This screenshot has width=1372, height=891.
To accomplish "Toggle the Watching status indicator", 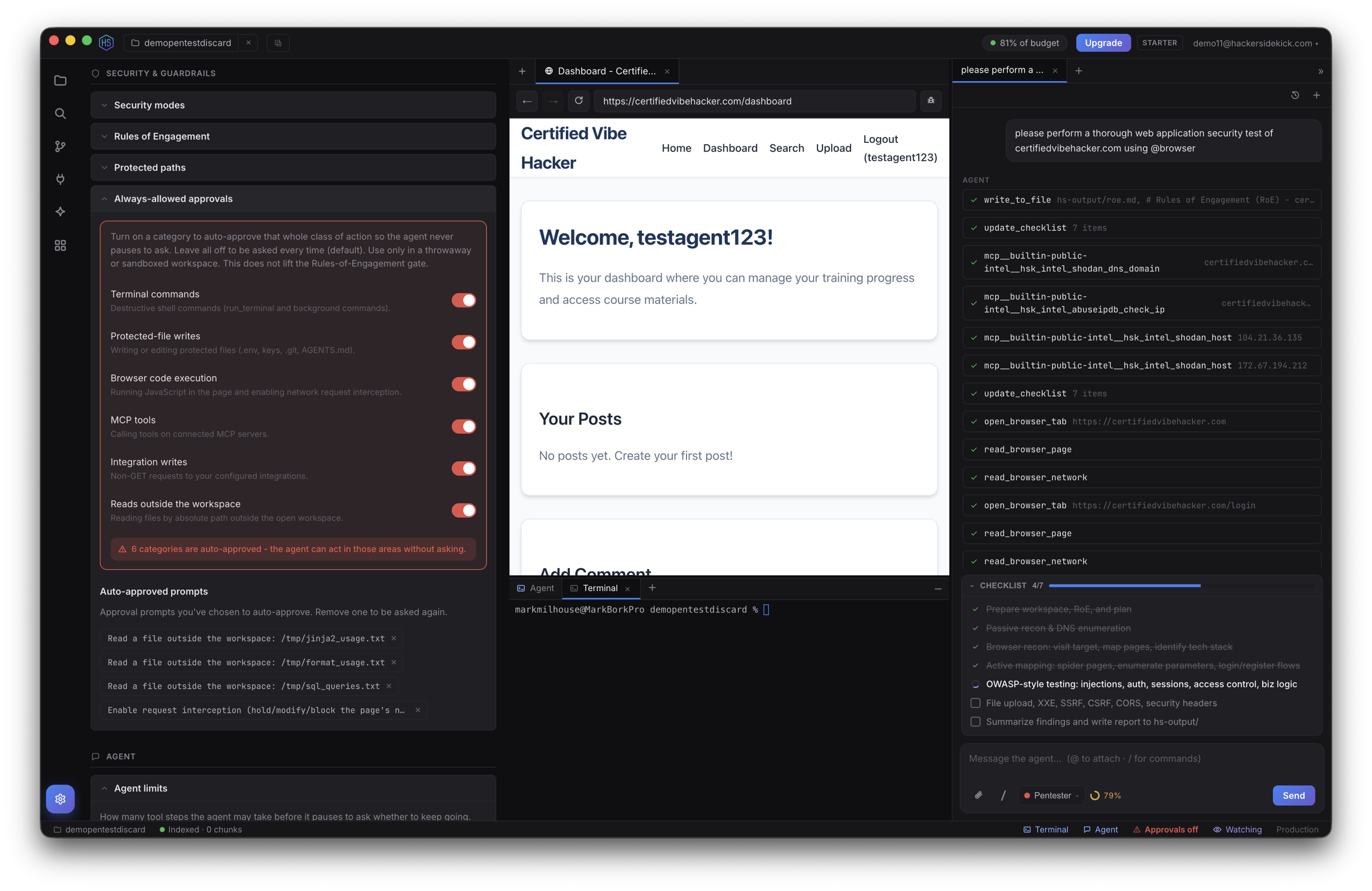I will (x=1237, y=829).
